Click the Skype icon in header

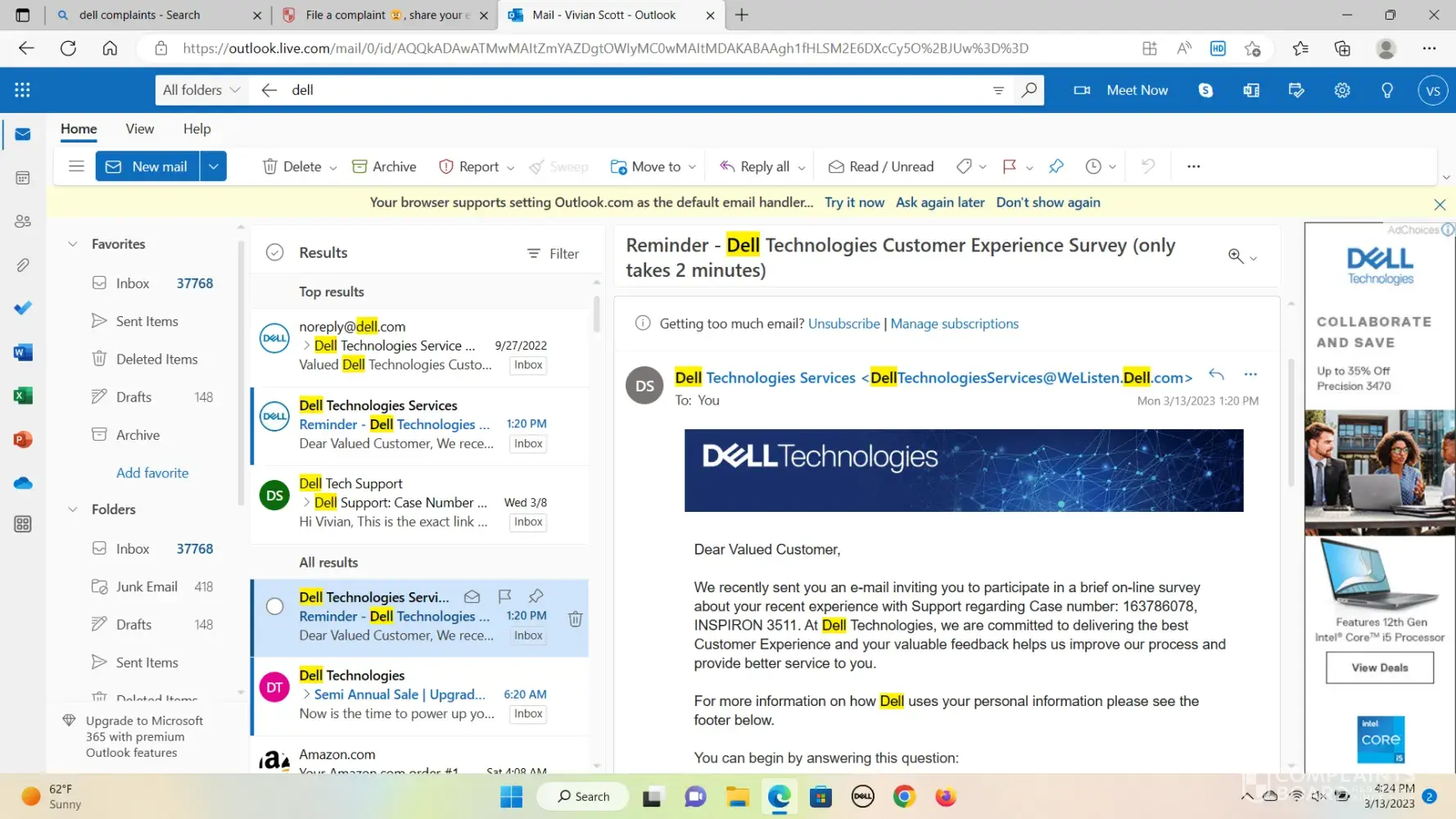1205,90
